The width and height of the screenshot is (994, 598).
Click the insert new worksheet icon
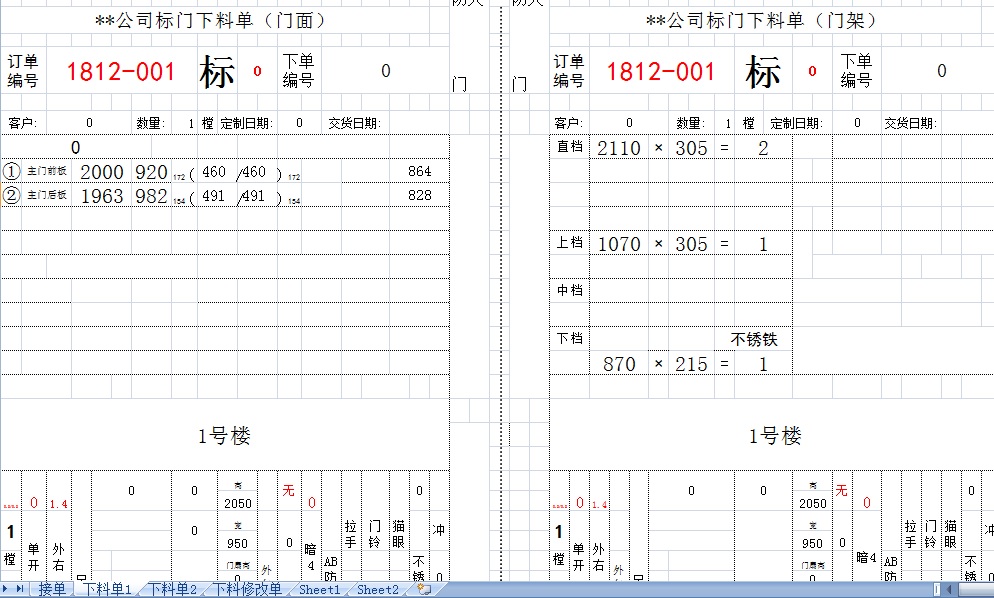(424, 590)
